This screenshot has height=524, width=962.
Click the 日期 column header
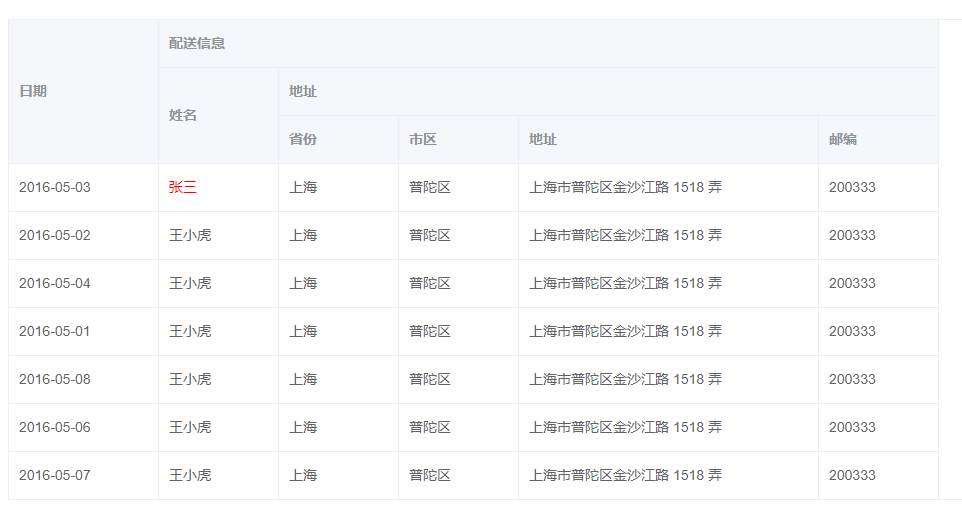(33, 91)
